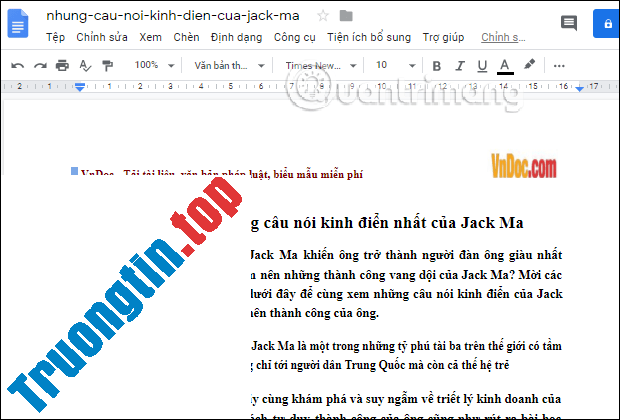
Task: Open the Văn bản th... style dropdown
Action: (x=229, y=66)
